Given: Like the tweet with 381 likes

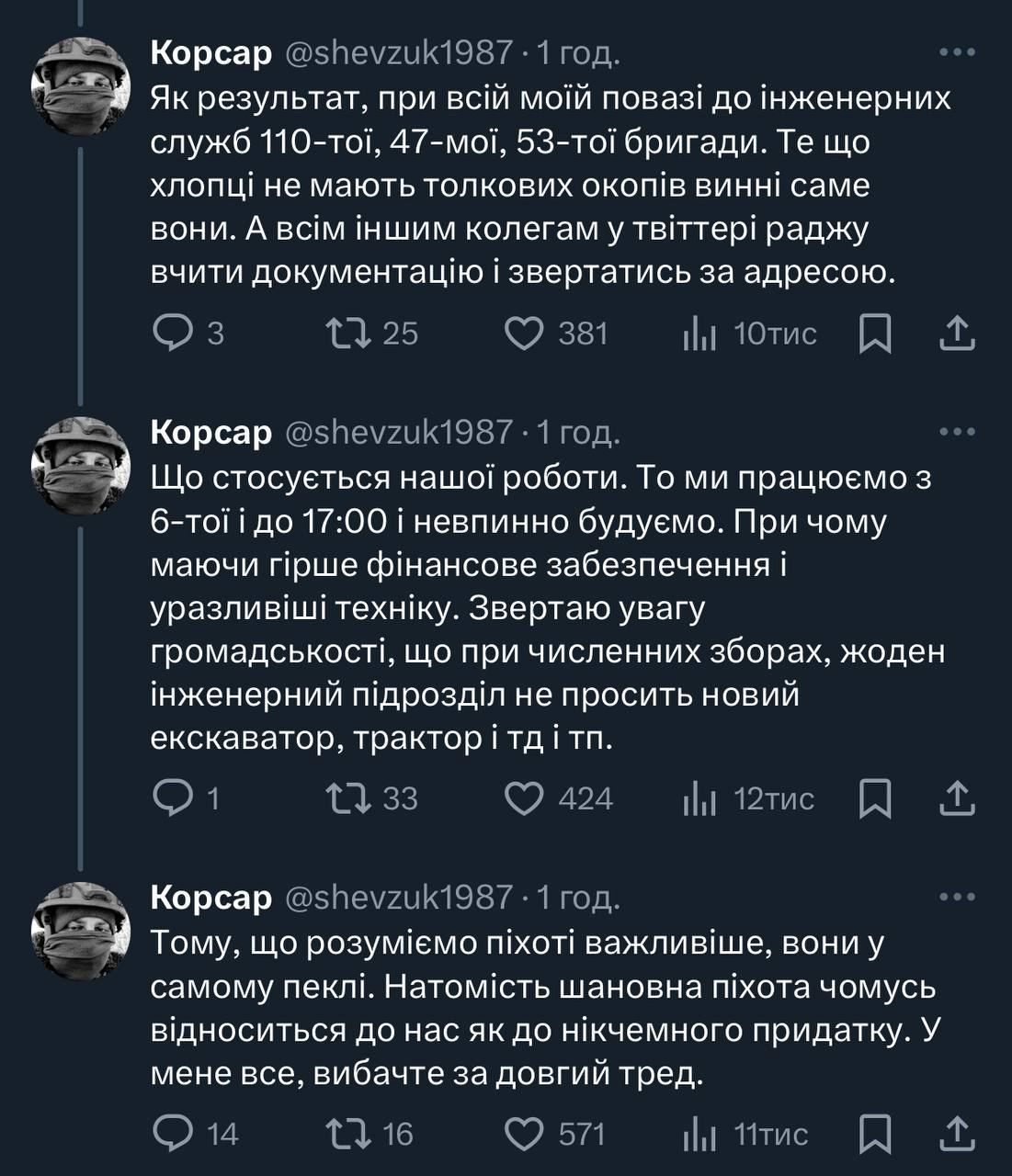Looking at the screenshot, I should pos(525,334).
